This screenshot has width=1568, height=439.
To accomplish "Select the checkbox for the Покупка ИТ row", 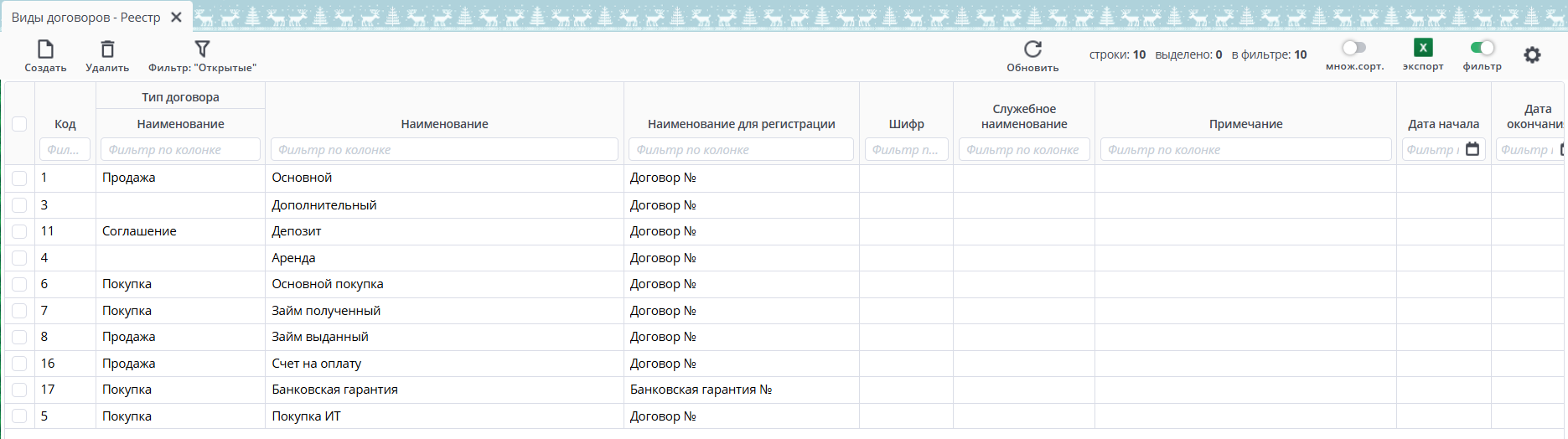I will [x=19, y=416].
